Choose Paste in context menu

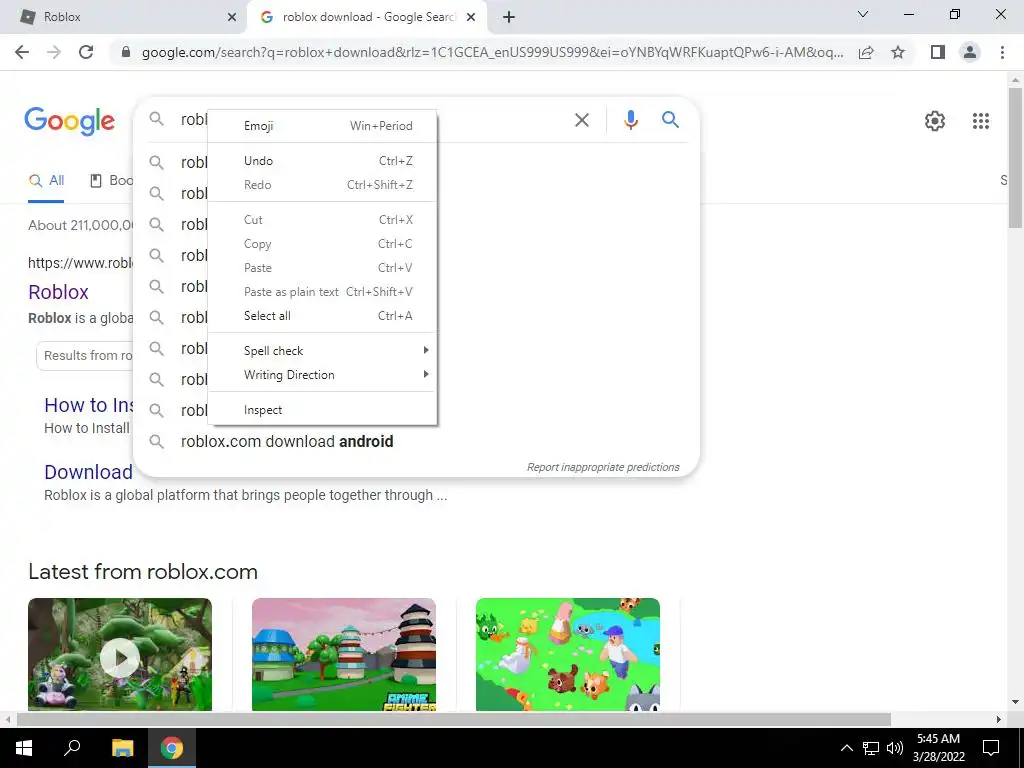[x=323, y=268]
